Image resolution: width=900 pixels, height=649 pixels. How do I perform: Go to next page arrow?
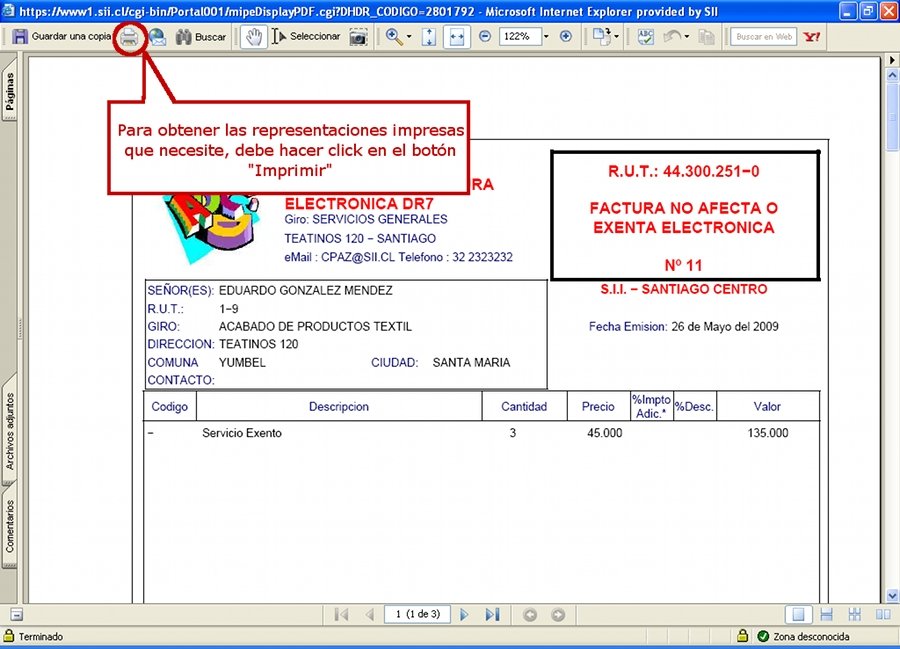click(x=464, y=614)
